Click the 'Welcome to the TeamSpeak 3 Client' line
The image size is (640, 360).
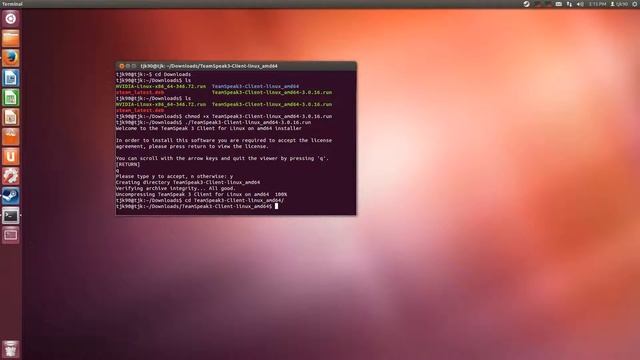coord(209,128)
